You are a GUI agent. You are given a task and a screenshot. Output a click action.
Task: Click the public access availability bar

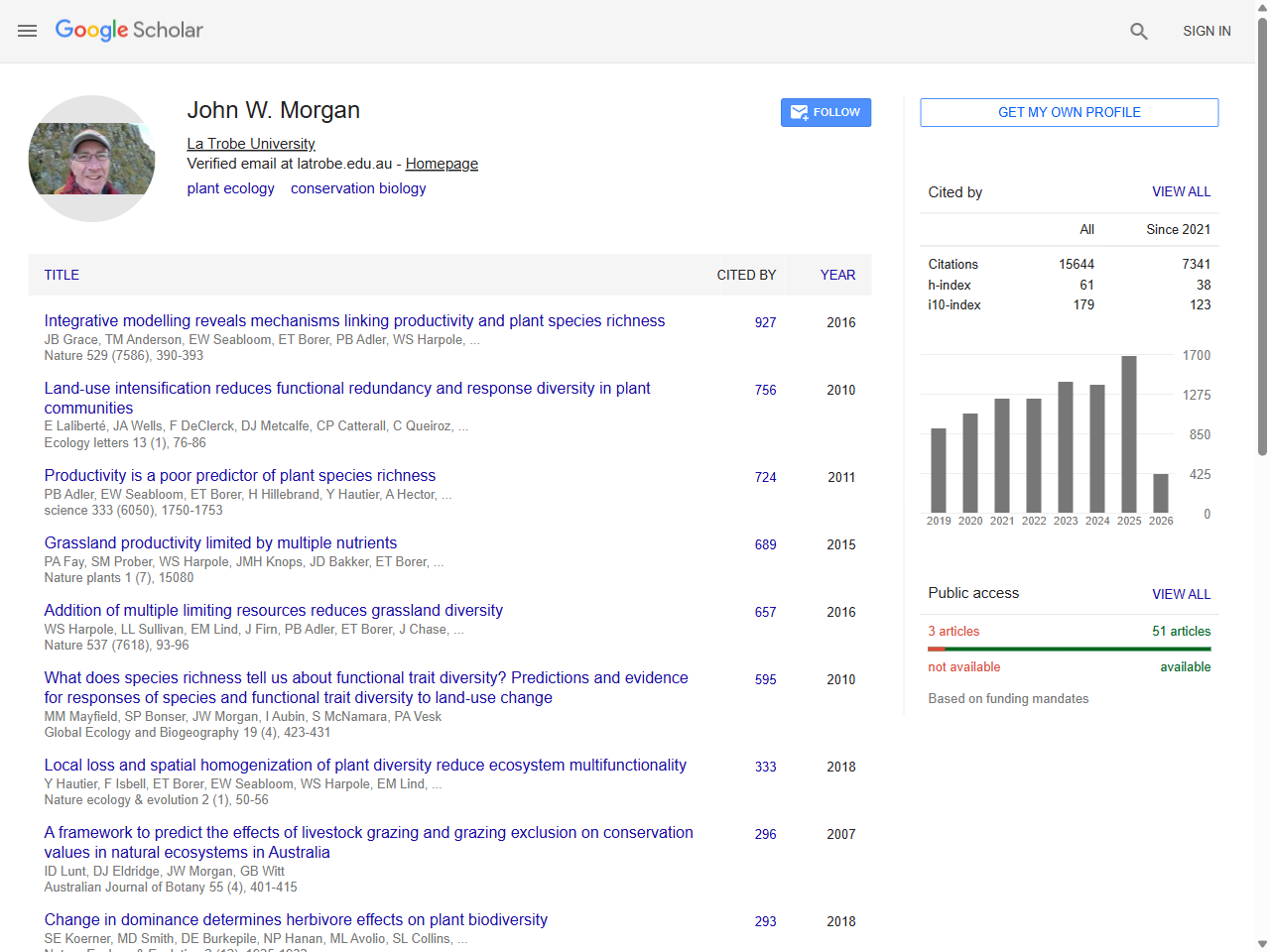tap(1069, 650)
